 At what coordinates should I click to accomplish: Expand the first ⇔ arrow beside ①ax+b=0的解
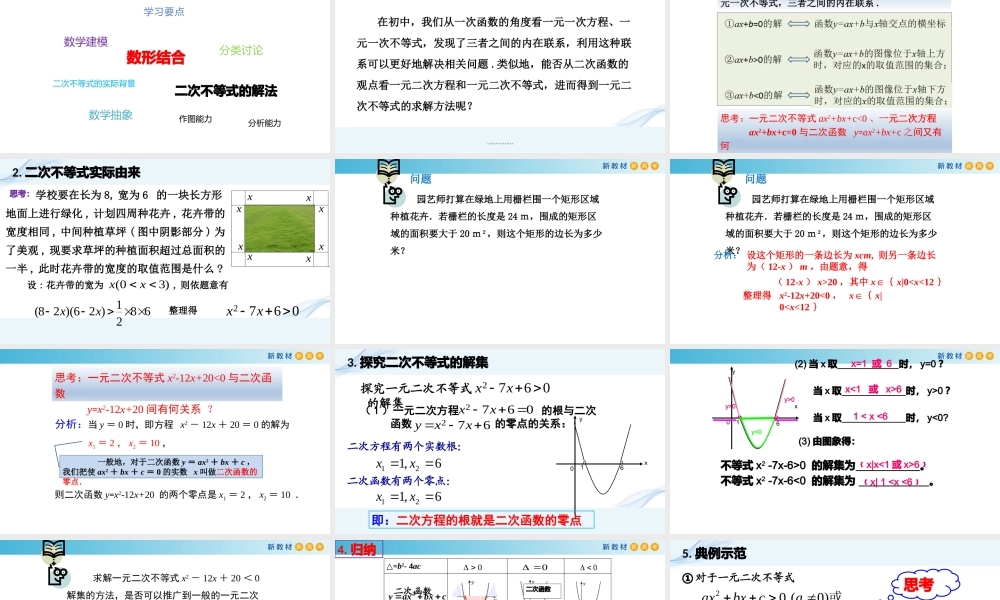[798, 23]
